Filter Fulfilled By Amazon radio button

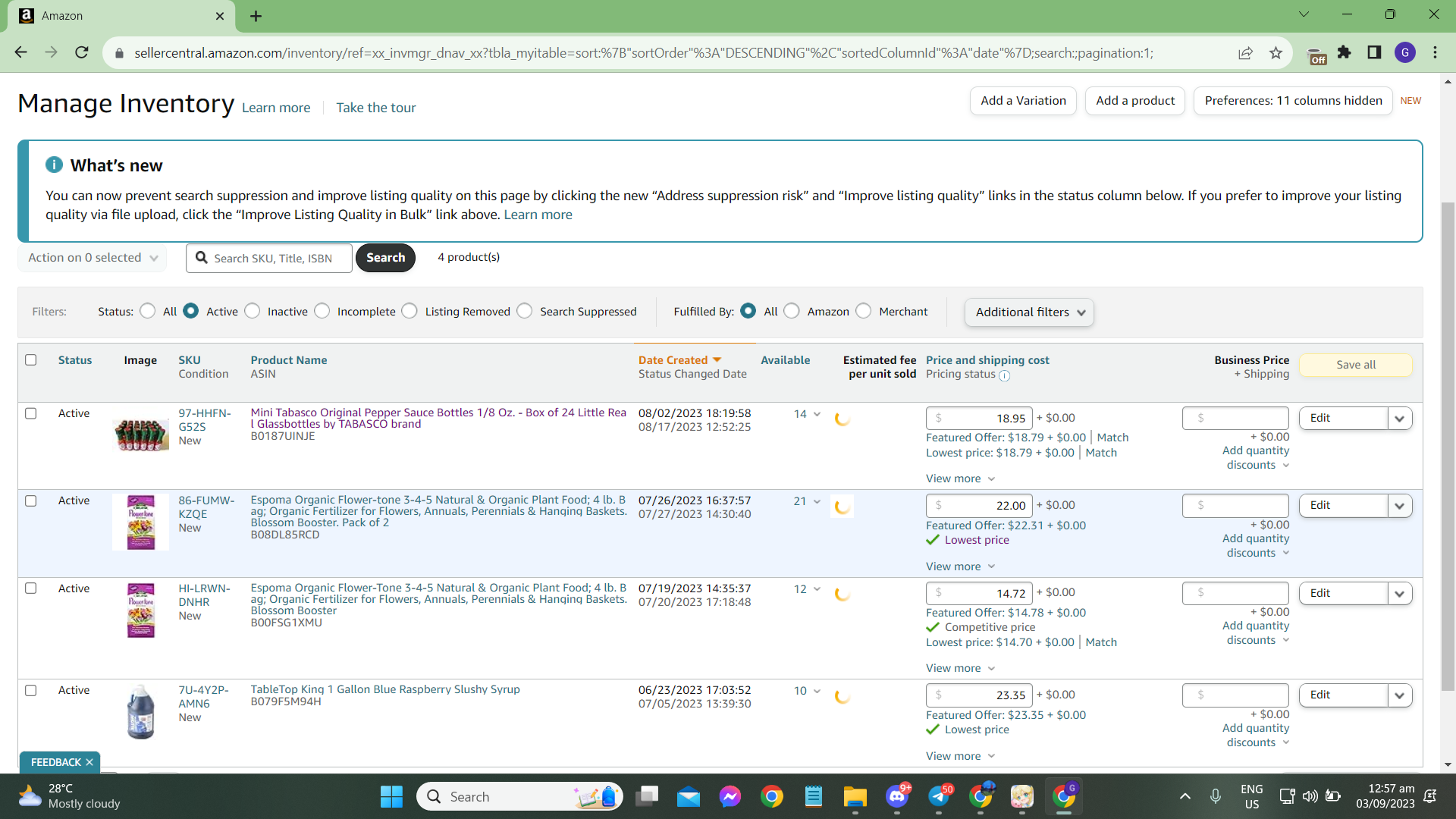pyautogui.click(x=792, y=311)
